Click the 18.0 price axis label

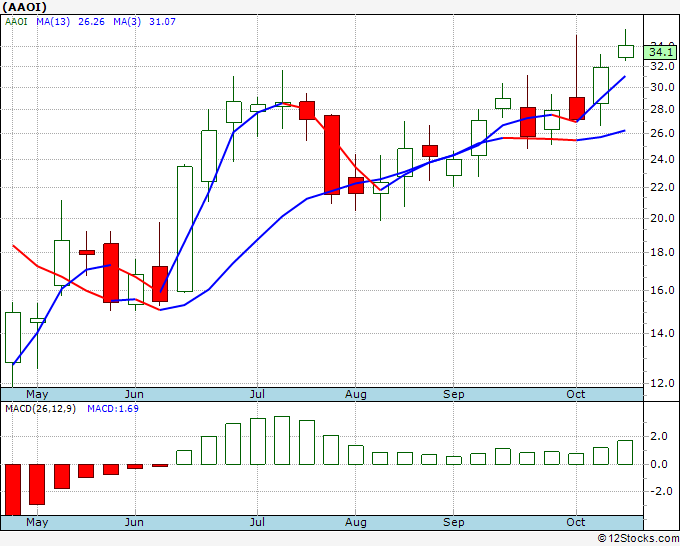pos(662,252)
